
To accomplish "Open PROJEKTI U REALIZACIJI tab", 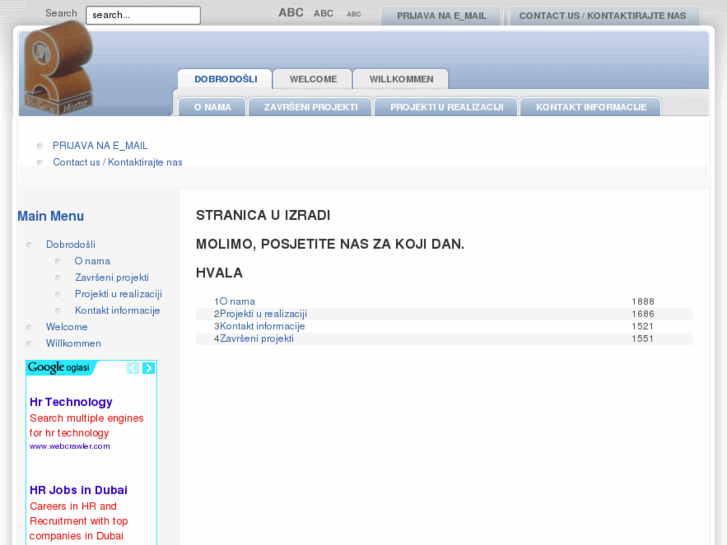I will coord(446,107).
